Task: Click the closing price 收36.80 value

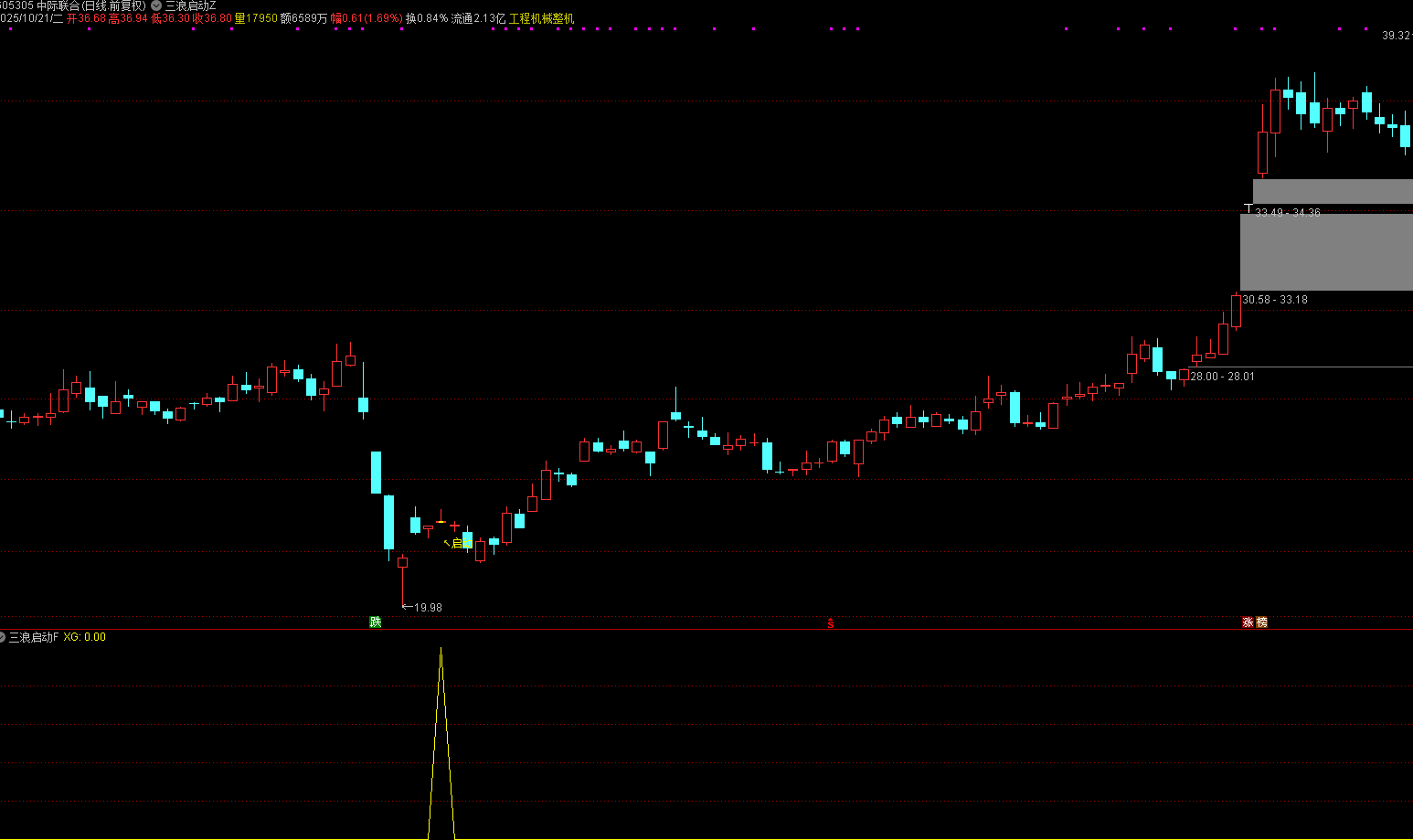Action: [212, 18]
